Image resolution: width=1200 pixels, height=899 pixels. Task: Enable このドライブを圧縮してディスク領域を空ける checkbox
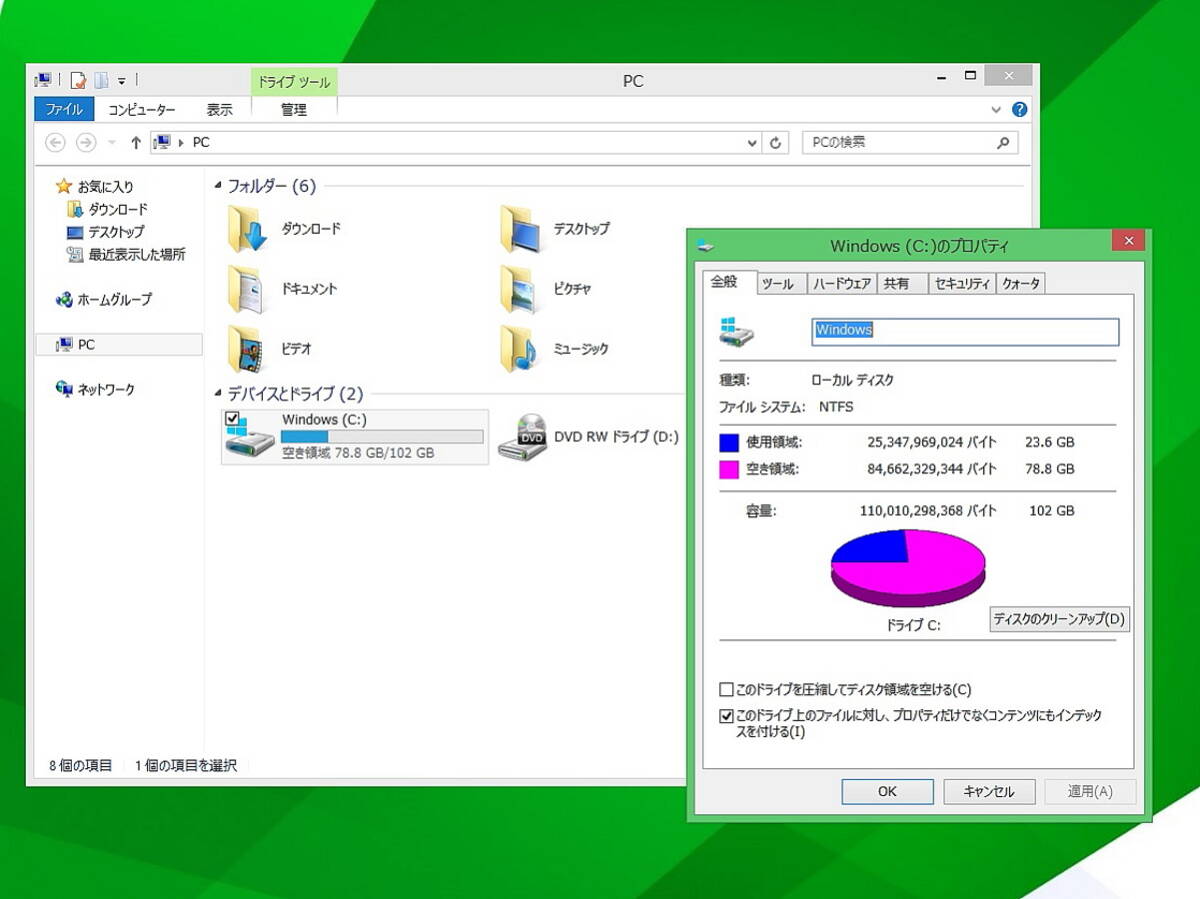pos(726,690)
